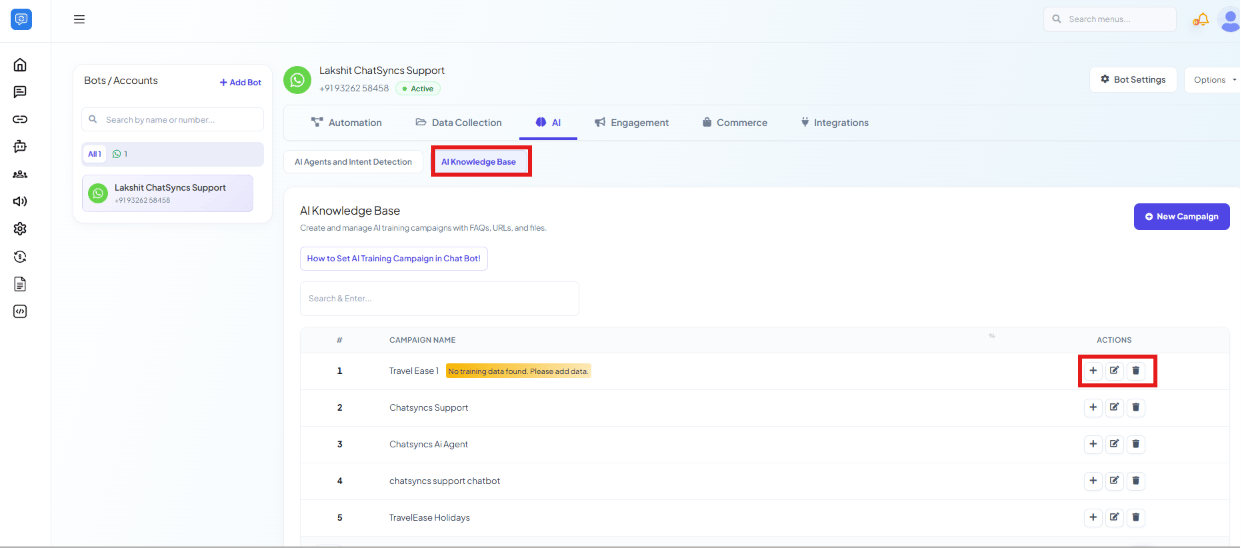Open the billing history sidebar icon
This screenshot has height=548, width=1241.
[20, 256]
